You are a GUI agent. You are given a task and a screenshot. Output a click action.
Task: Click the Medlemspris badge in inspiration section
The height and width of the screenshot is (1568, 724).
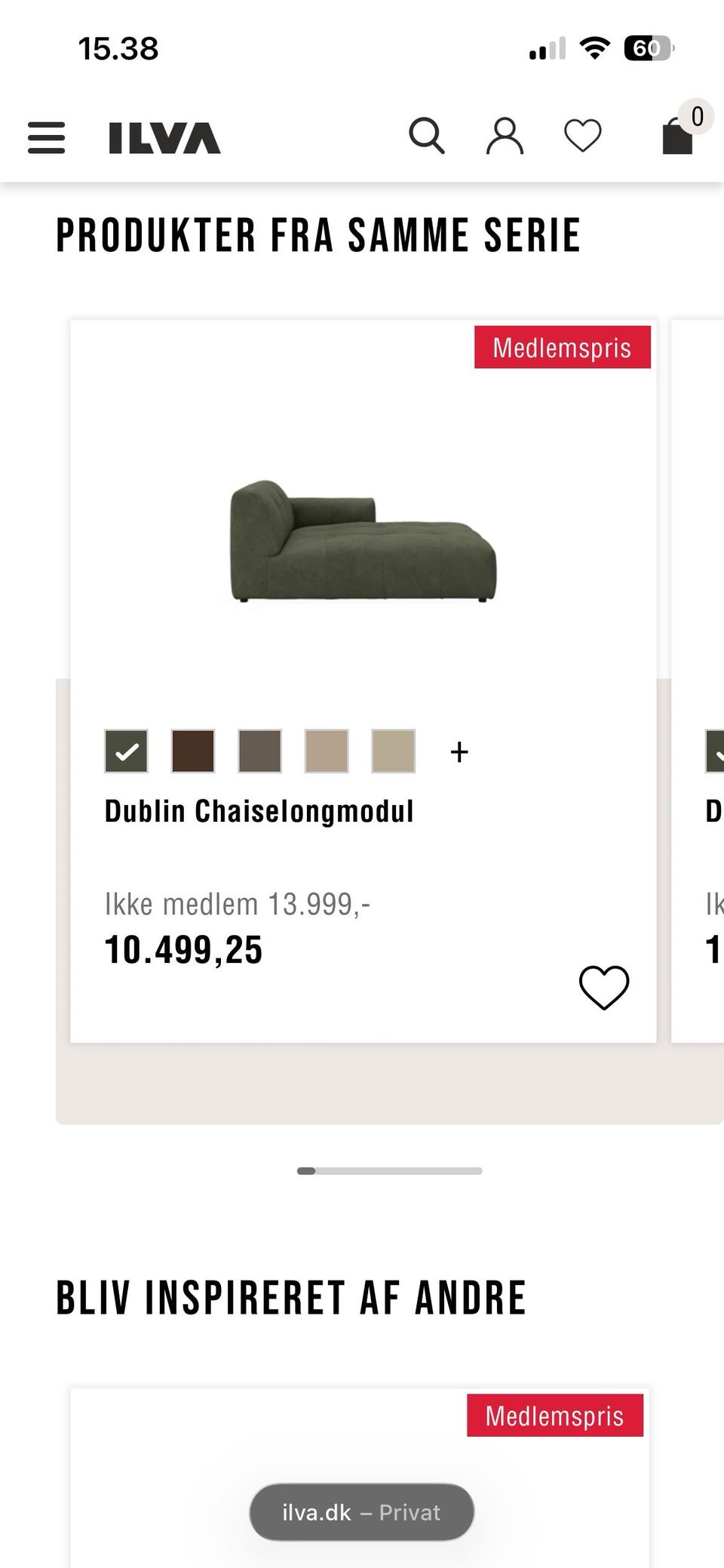(x=554, y=1416)
